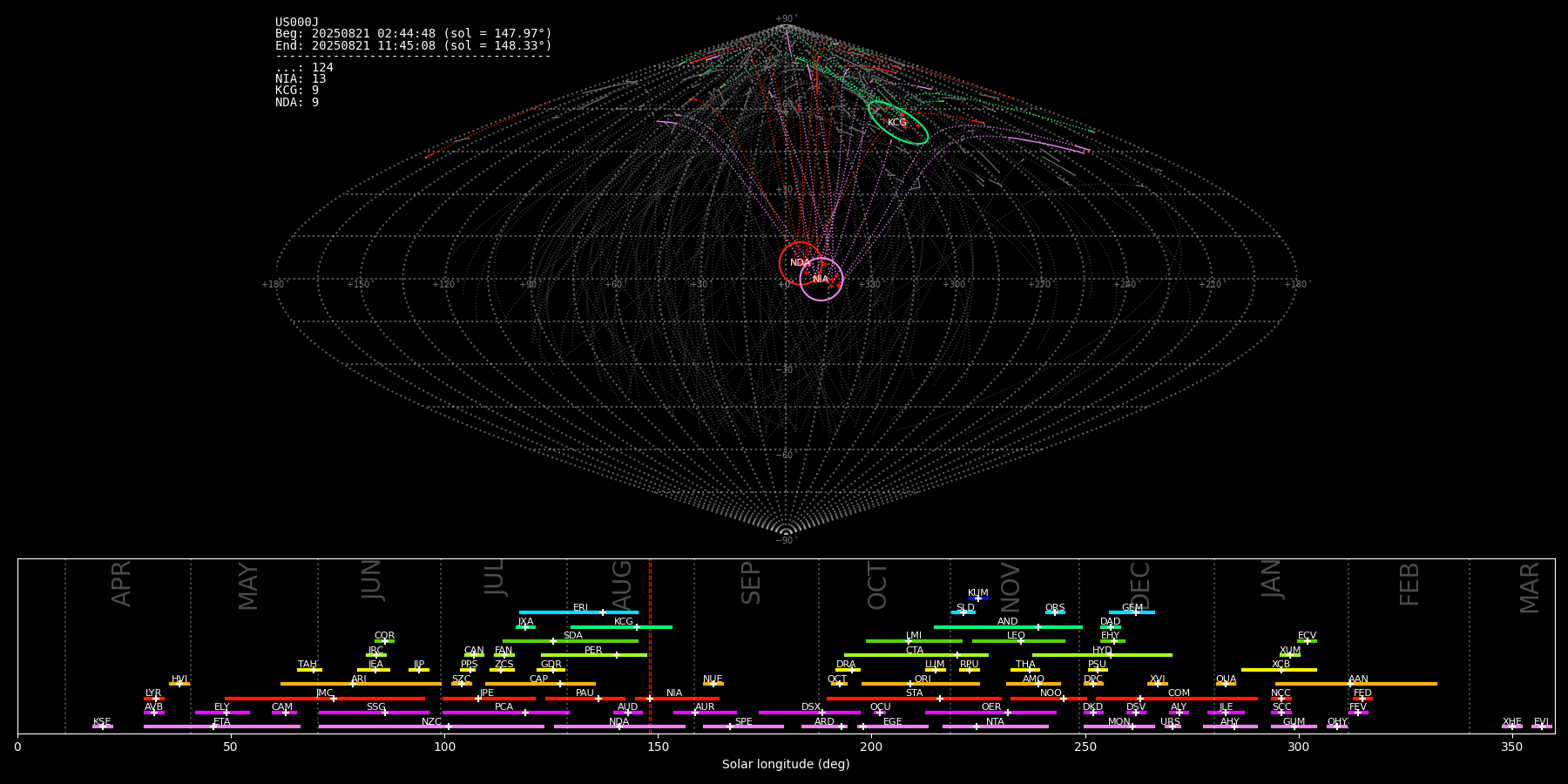Select the GEM shower bar label
Viewport: 1568px width, 784px height.
(x=1132, y=608)
